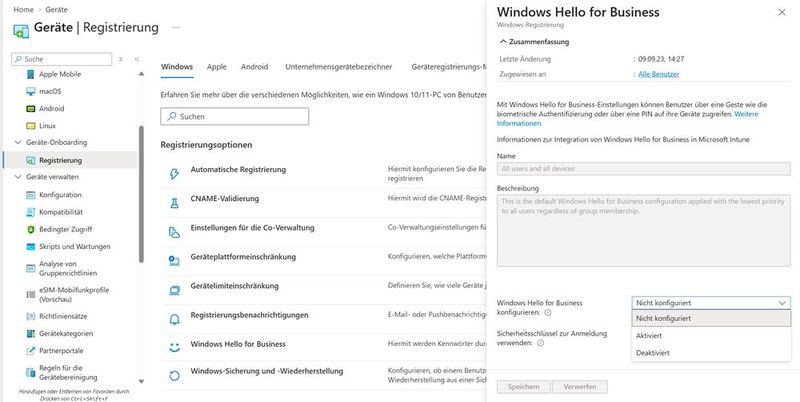Image resolution: width=800 pixels, height=402 pixels.
Task: Click the Gerätelimiteinschränkung icon
Action: coord(174,290)
